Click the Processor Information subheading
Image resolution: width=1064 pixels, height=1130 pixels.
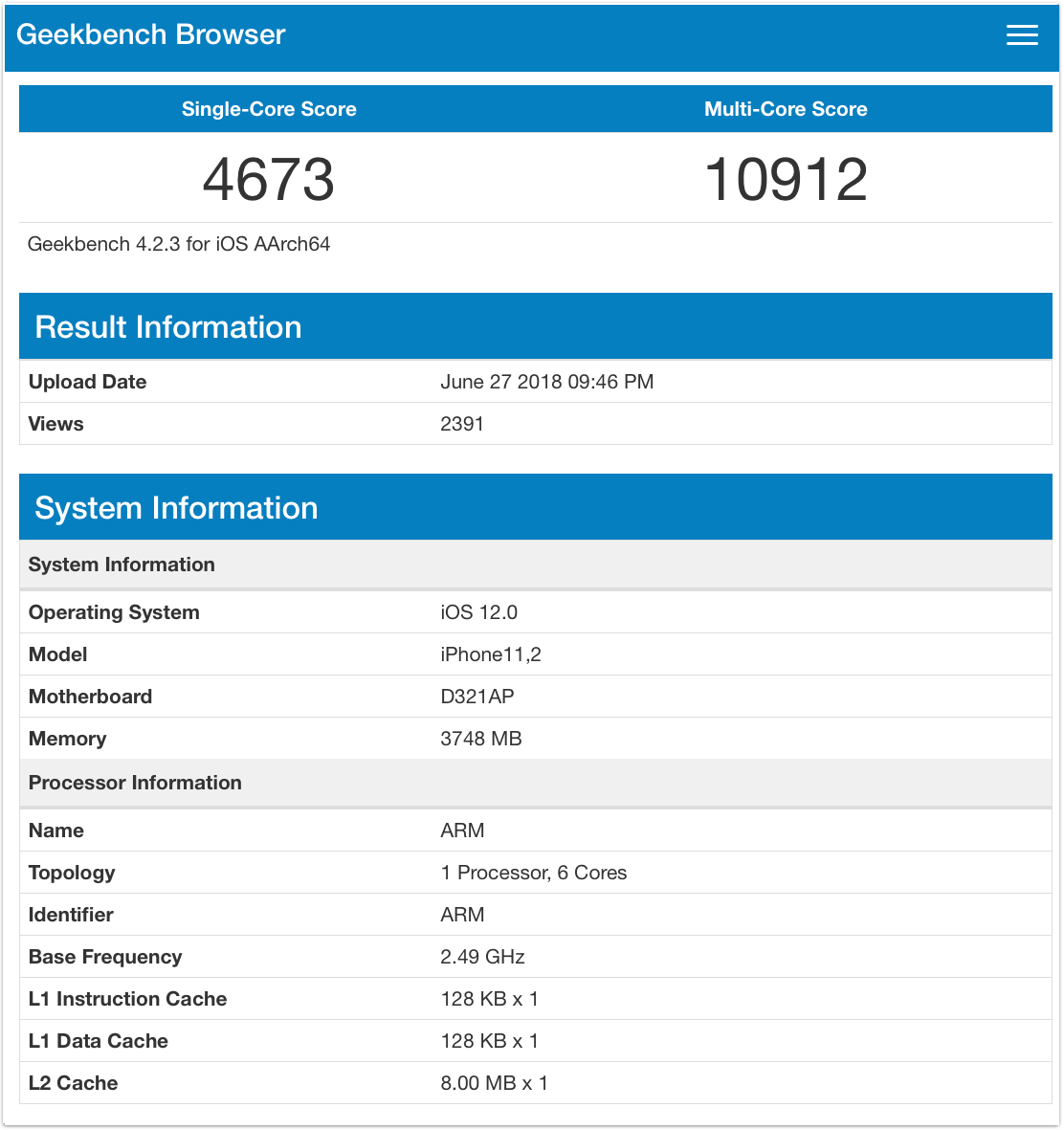536,783
